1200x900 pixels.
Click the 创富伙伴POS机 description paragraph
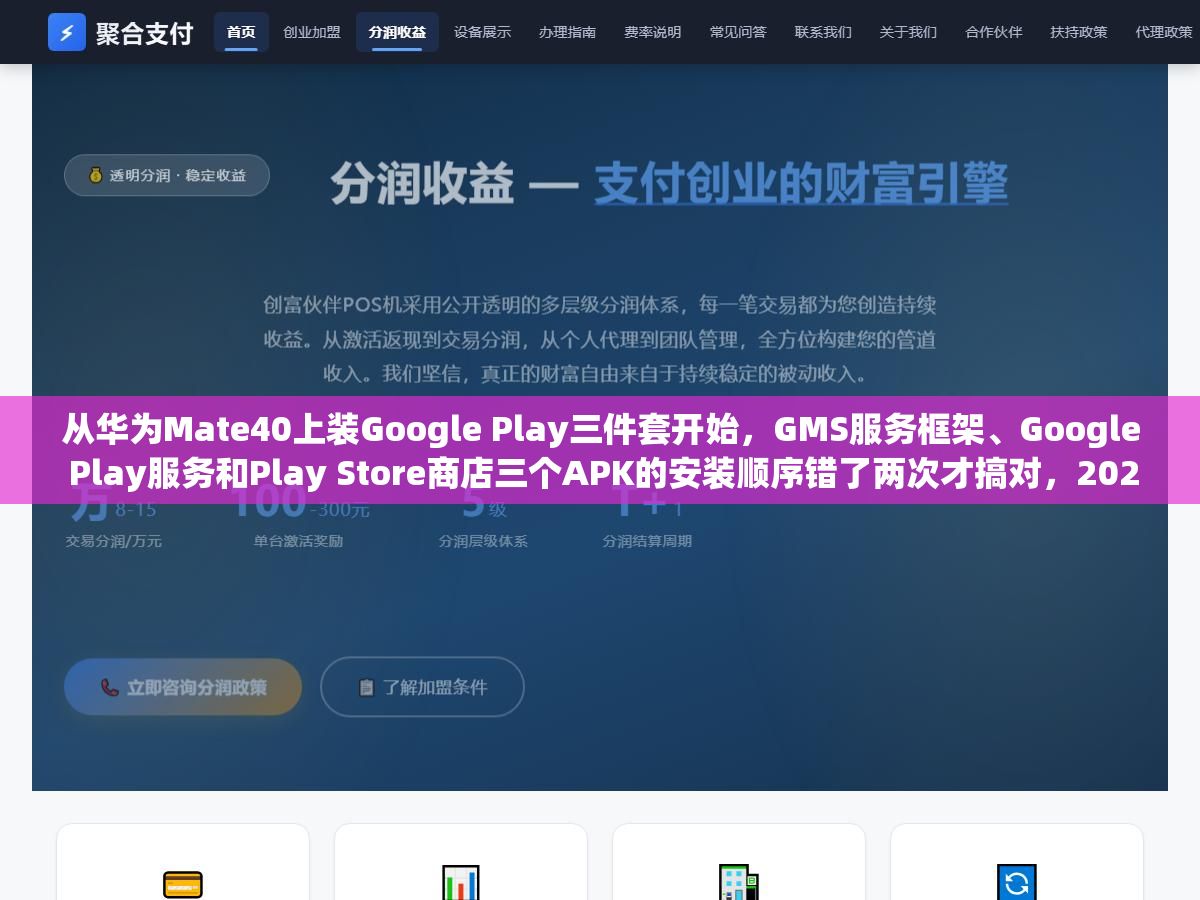(600, 339)
